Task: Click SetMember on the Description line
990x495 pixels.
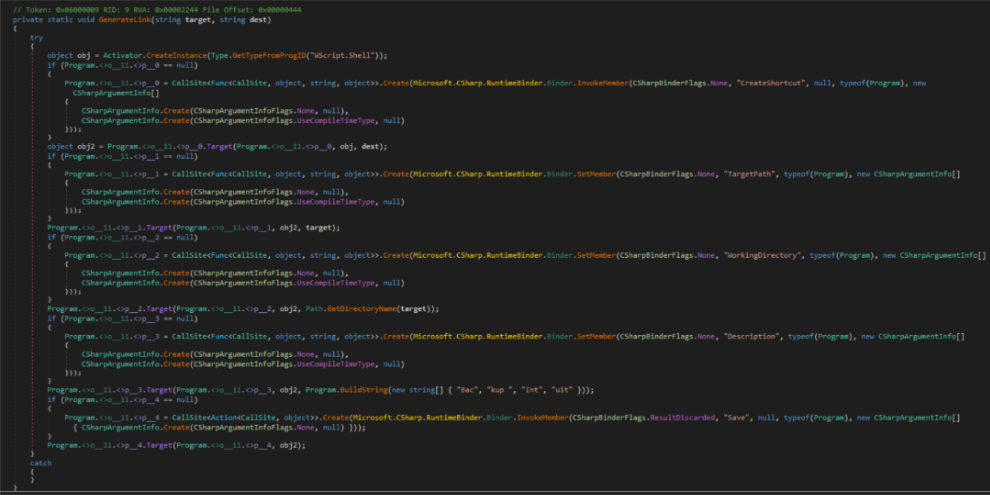Action: point(594,337)
